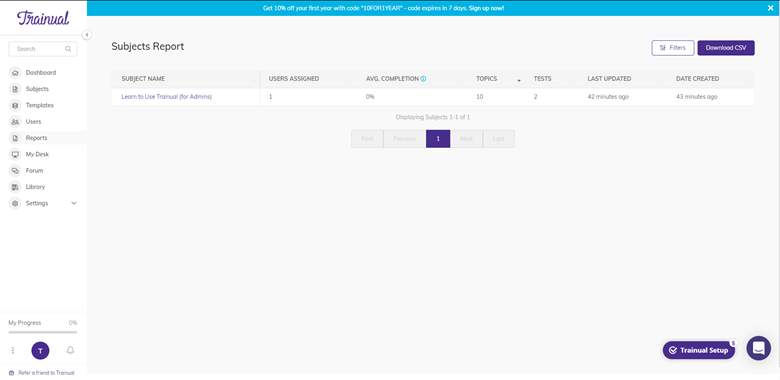The image size is (780, 380).
Task: Click the Subjects document icon in sidebar
Action: click(15, 89)
